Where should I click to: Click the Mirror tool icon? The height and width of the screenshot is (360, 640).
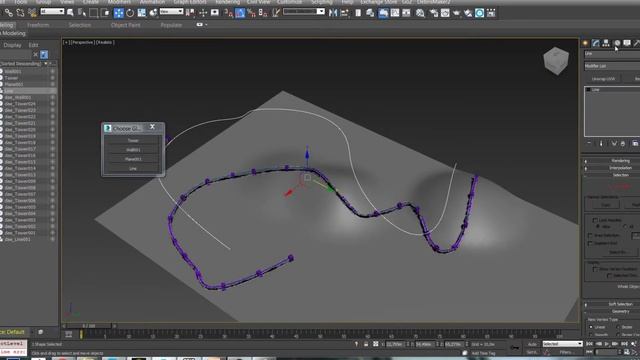coord(333,13)
